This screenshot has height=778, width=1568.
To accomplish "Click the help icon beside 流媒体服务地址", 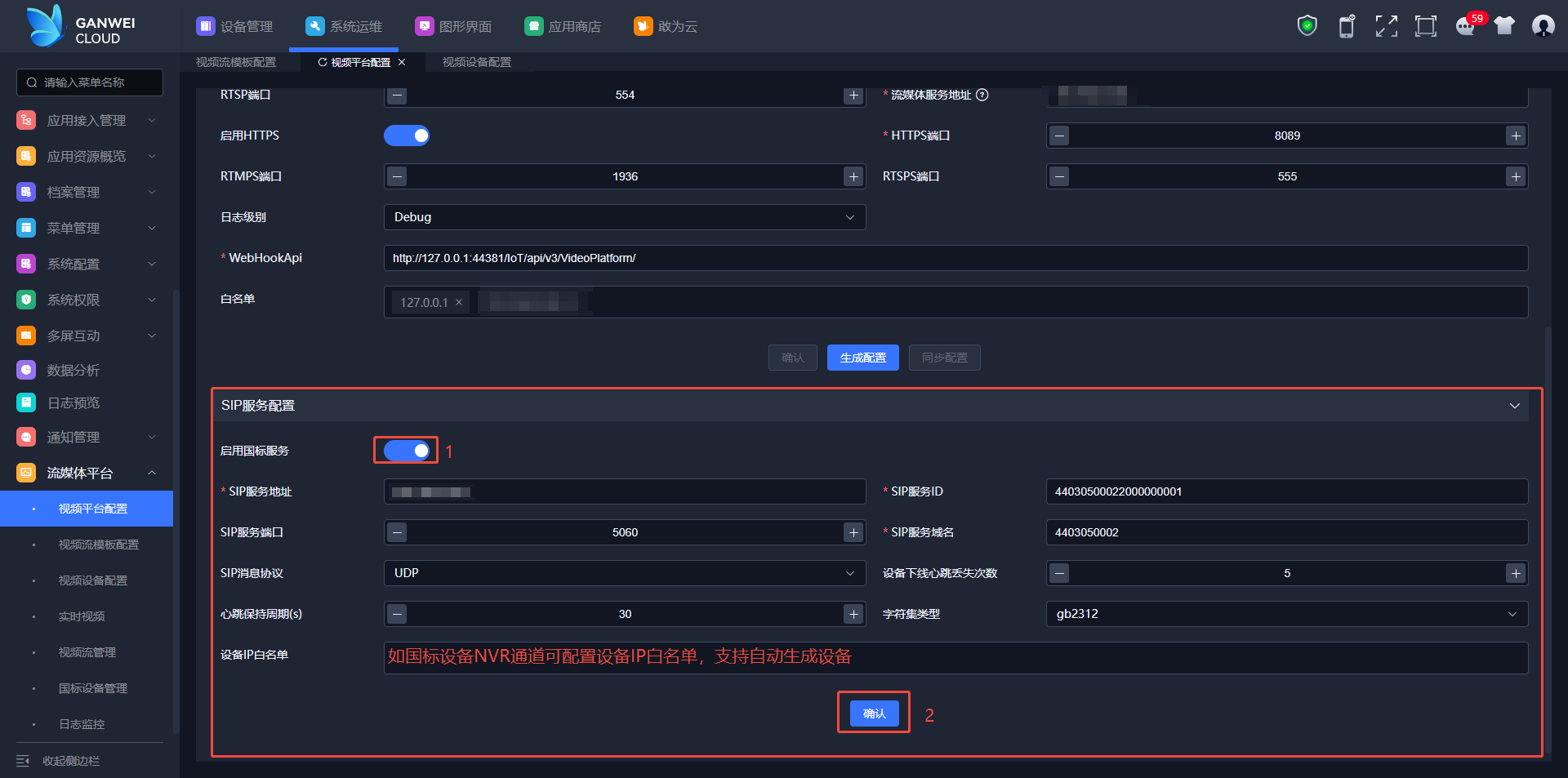I will click(982, 95).
